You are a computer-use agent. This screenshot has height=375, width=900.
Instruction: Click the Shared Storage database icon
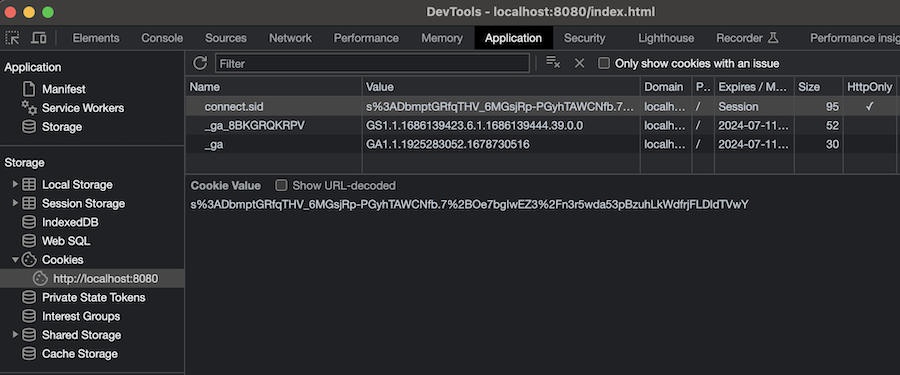(x=29, y=335)
